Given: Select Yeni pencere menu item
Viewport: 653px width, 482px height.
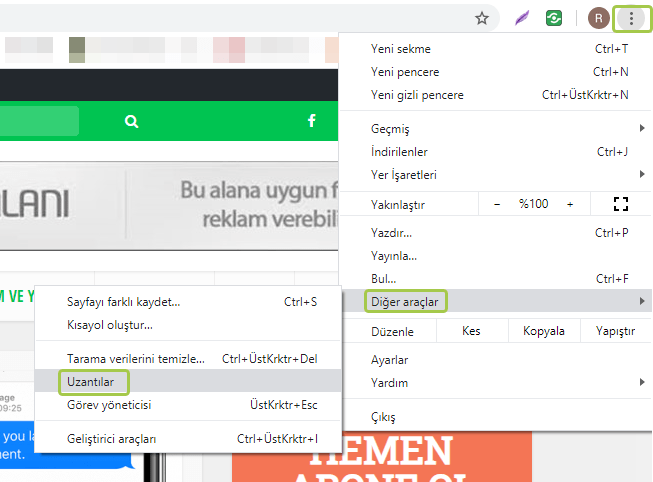Looking at the screenshot, I should coord(496,72).
